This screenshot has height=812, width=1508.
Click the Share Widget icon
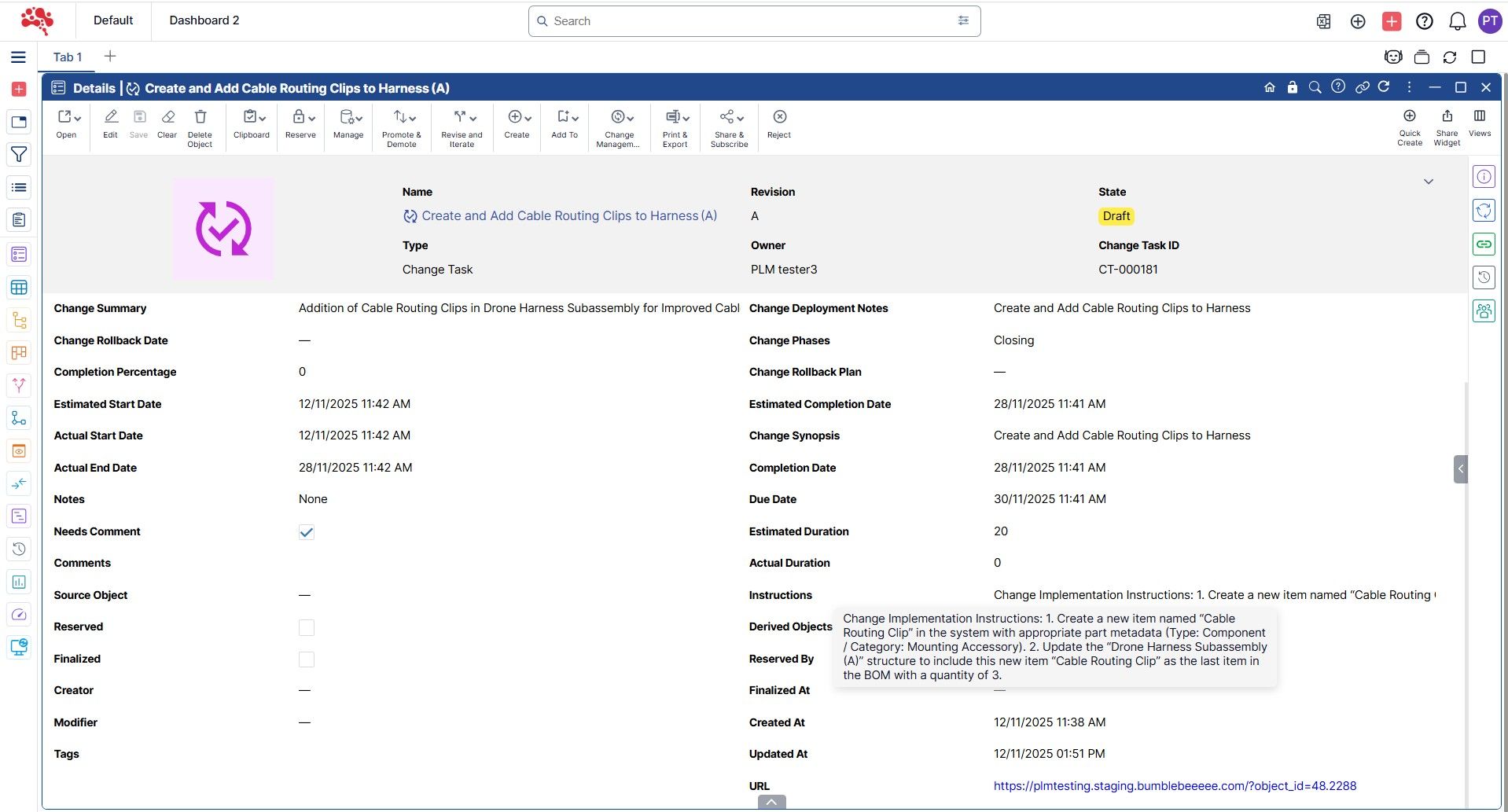pos(1446,116)
